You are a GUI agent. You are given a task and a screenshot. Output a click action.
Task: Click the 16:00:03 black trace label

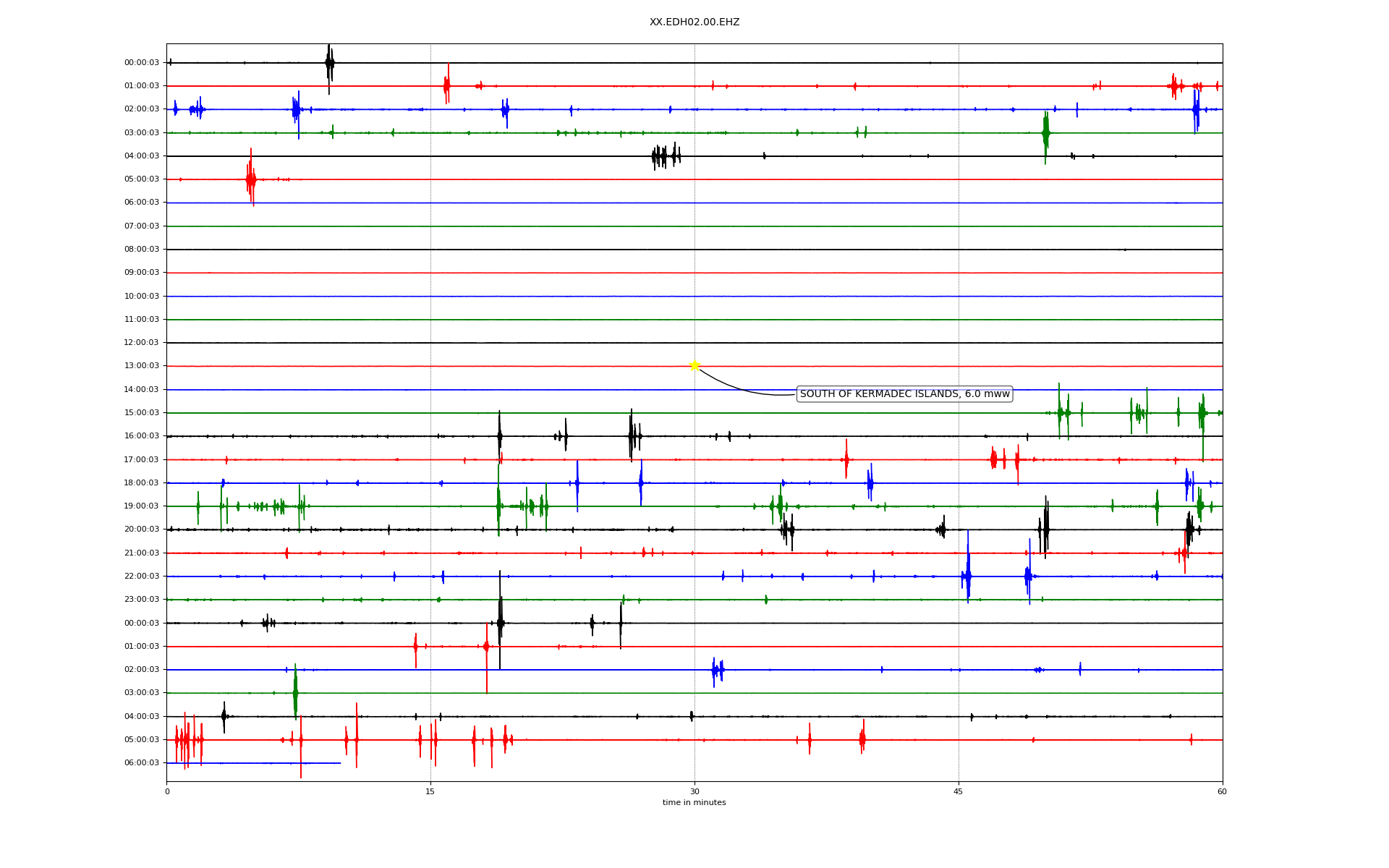142,436
